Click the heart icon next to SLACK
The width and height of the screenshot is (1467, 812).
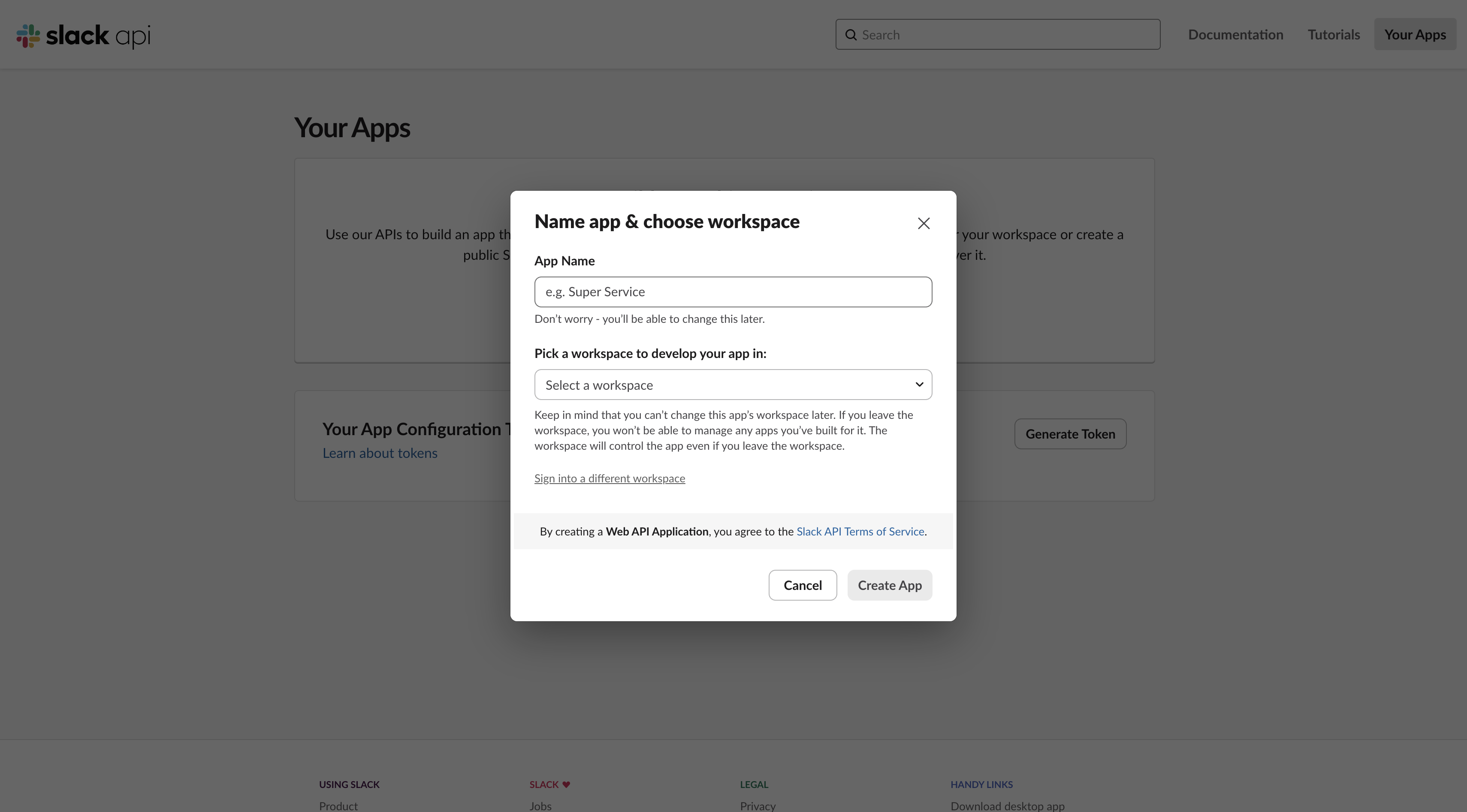pyautogui.click(x=566, y=785)
